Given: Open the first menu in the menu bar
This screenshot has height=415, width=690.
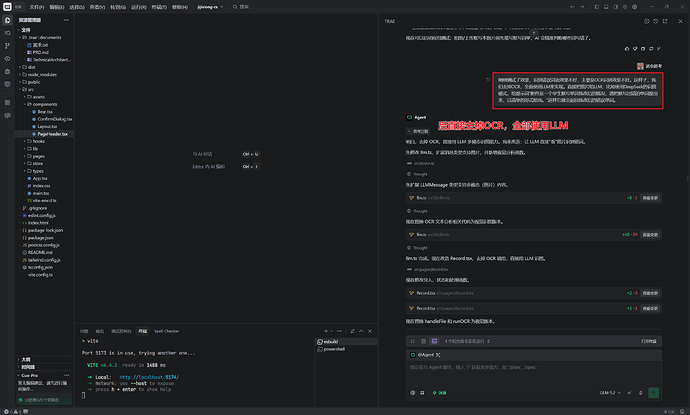Looking at the screenshot, I should [37, 7].
